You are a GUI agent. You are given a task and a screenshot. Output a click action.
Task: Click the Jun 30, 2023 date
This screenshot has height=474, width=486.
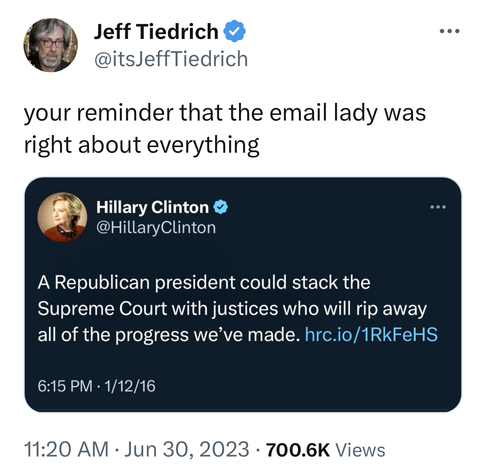(187, 449)
